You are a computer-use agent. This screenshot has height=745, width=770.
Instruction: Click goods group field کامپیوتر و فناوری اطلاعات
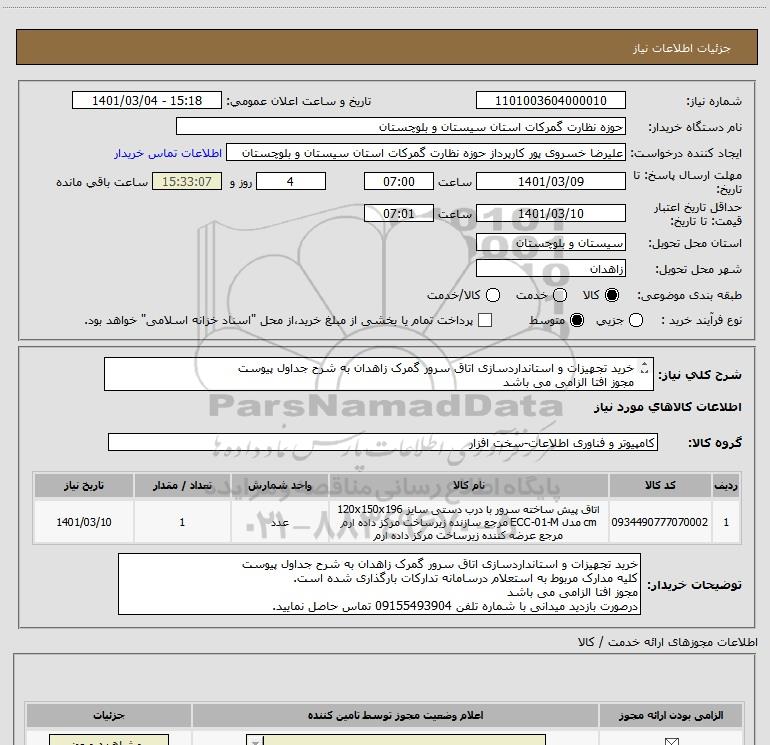pos(383,442)
